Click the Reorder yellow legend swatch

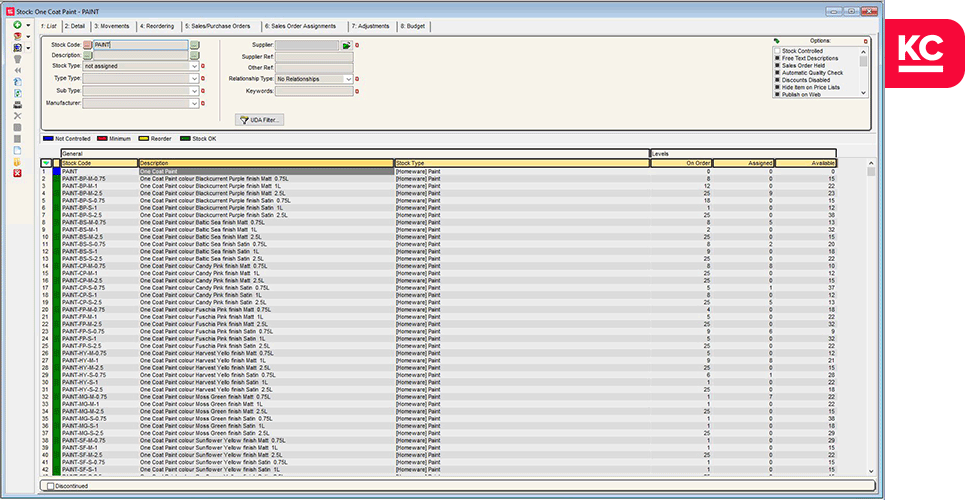143,139
